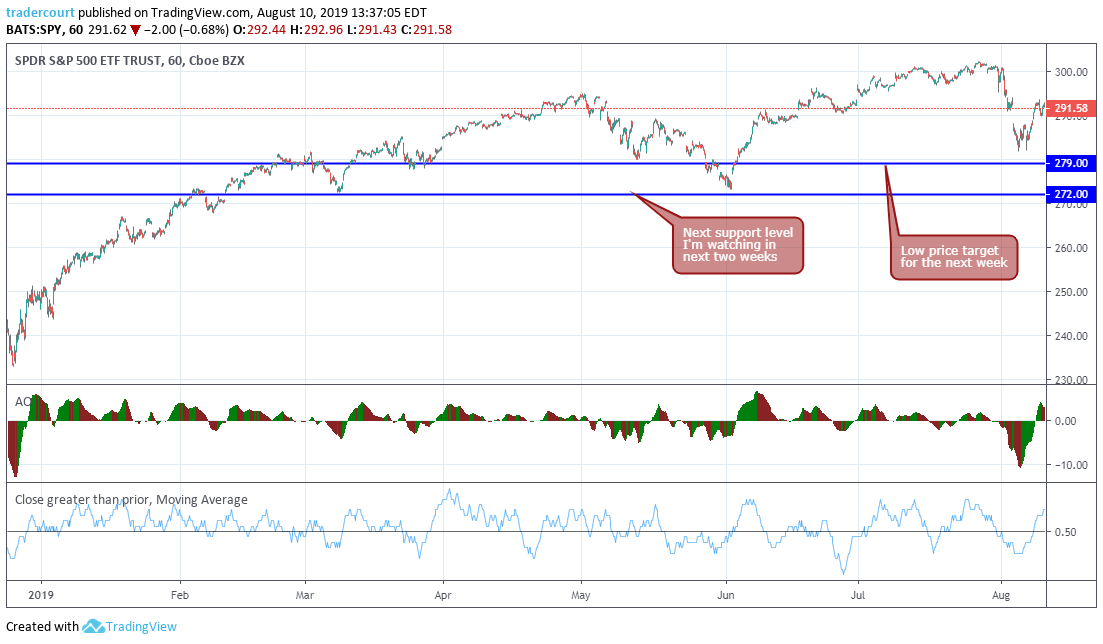
Task: Select the BATS:SPY, 60 symbol text
Action: [x=44, y=30]
